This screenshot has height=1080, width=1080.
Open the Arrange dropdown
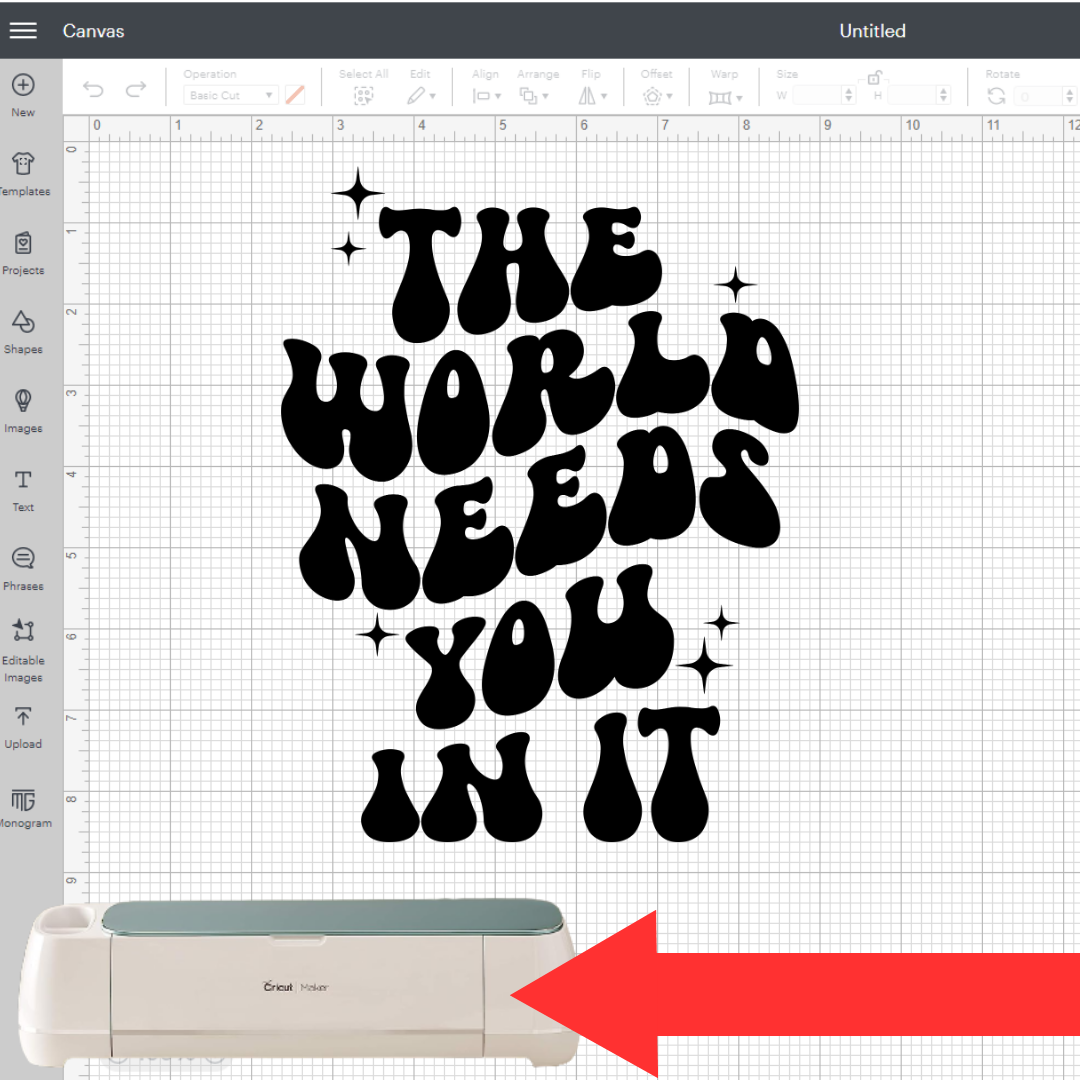coord(534,96)
